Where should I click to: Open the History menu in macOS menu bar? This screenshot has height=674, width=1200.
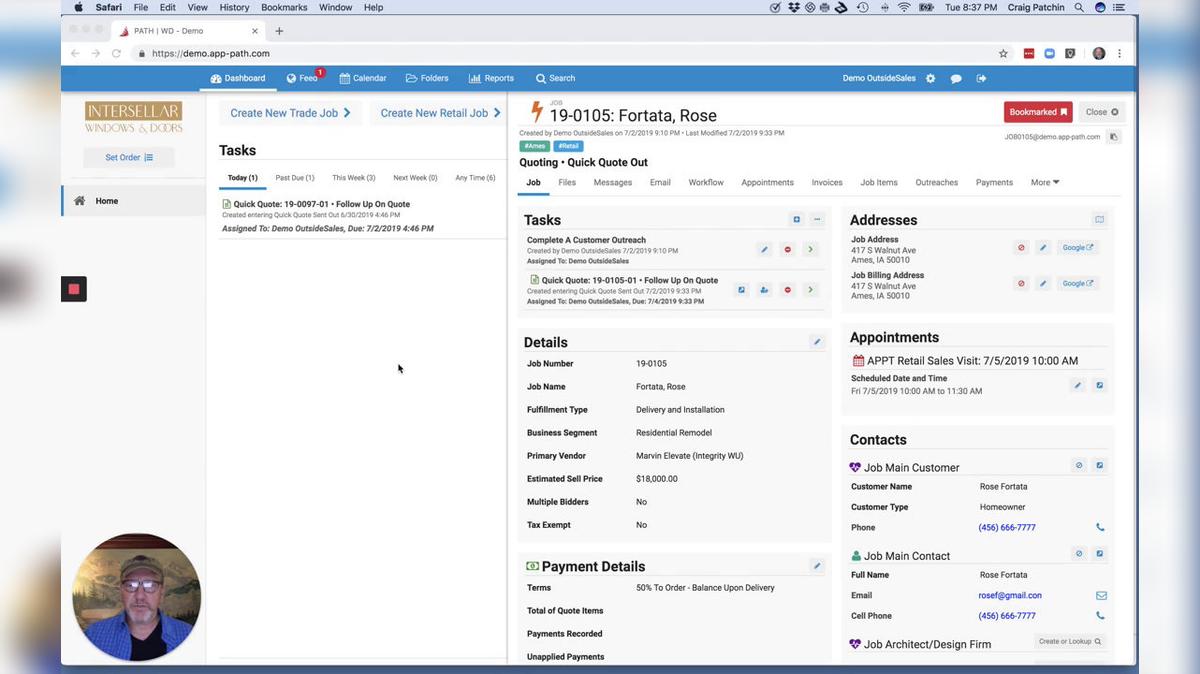[234, 7]
